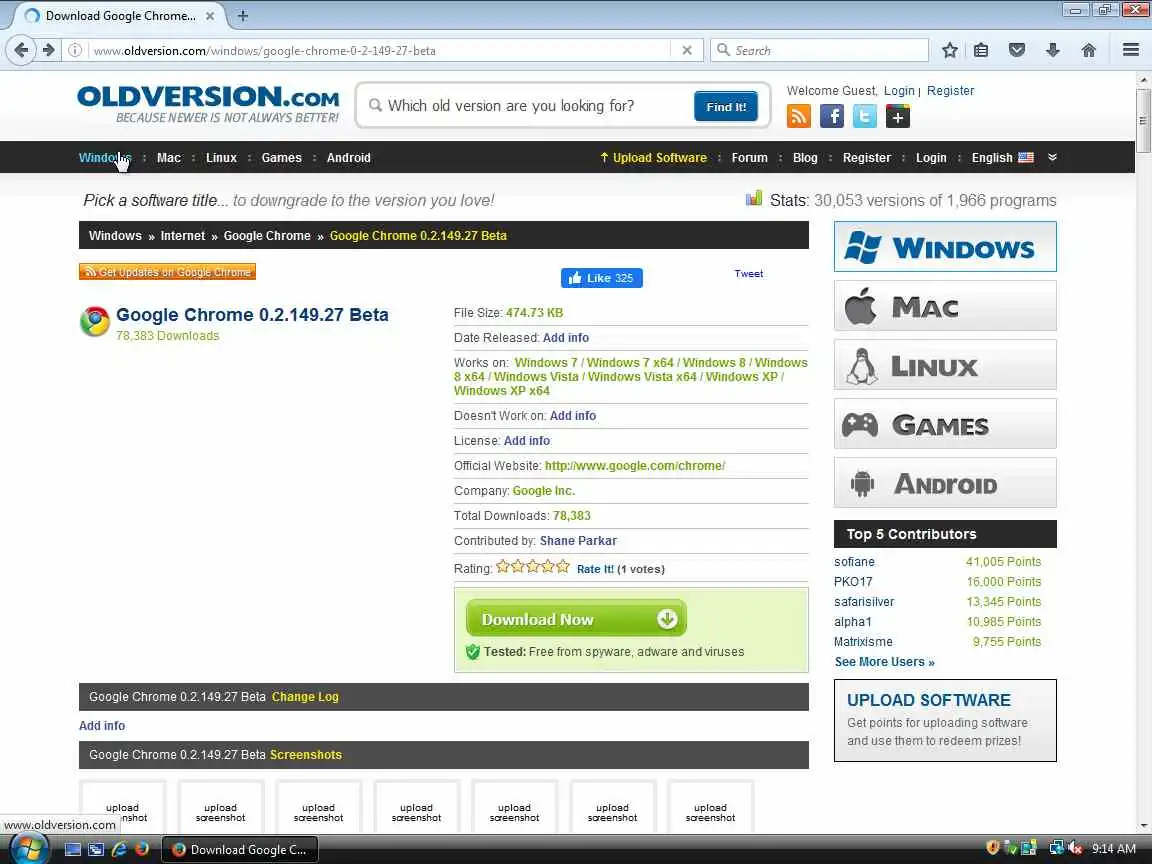Click the rating stars
The height and width of the screenshot is (864, 1152).
[x=533, y=566]
